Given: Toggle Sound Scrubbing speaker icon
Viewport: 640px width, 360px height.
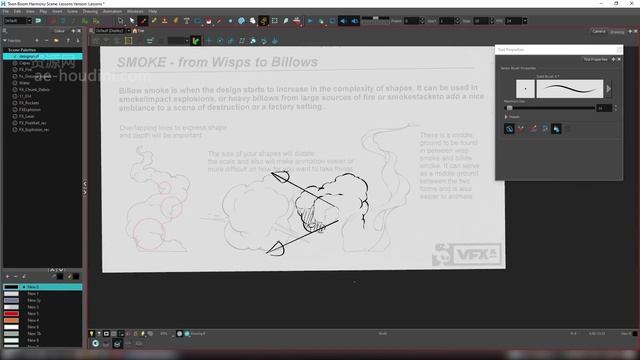Looking at the screenshot, I should point(355,20).
